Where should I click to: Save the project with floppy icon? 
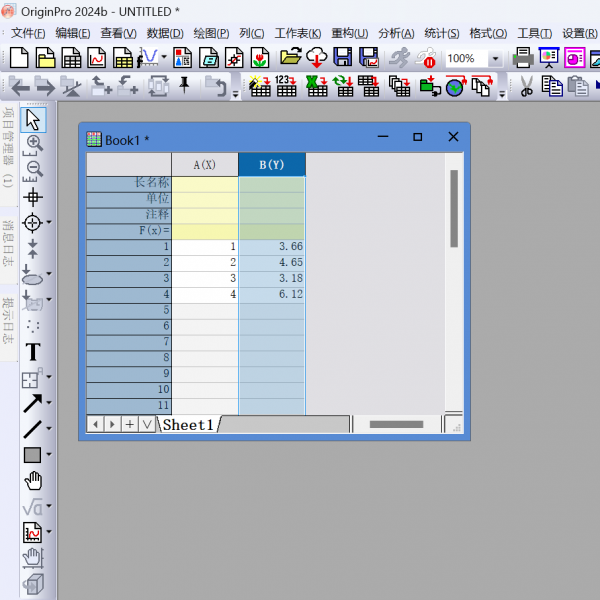pos(342,57)
